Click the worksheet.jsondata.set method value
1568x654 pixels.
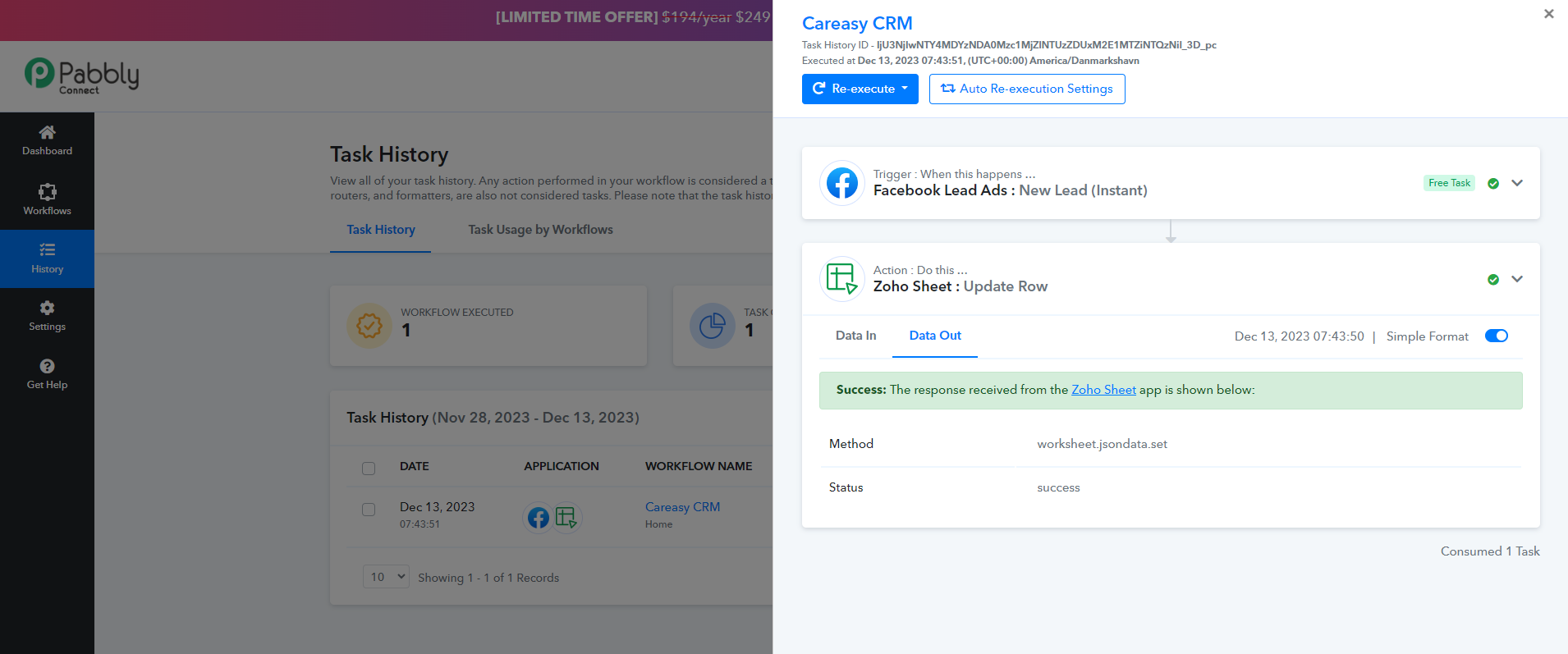(x=1102, y=444)
